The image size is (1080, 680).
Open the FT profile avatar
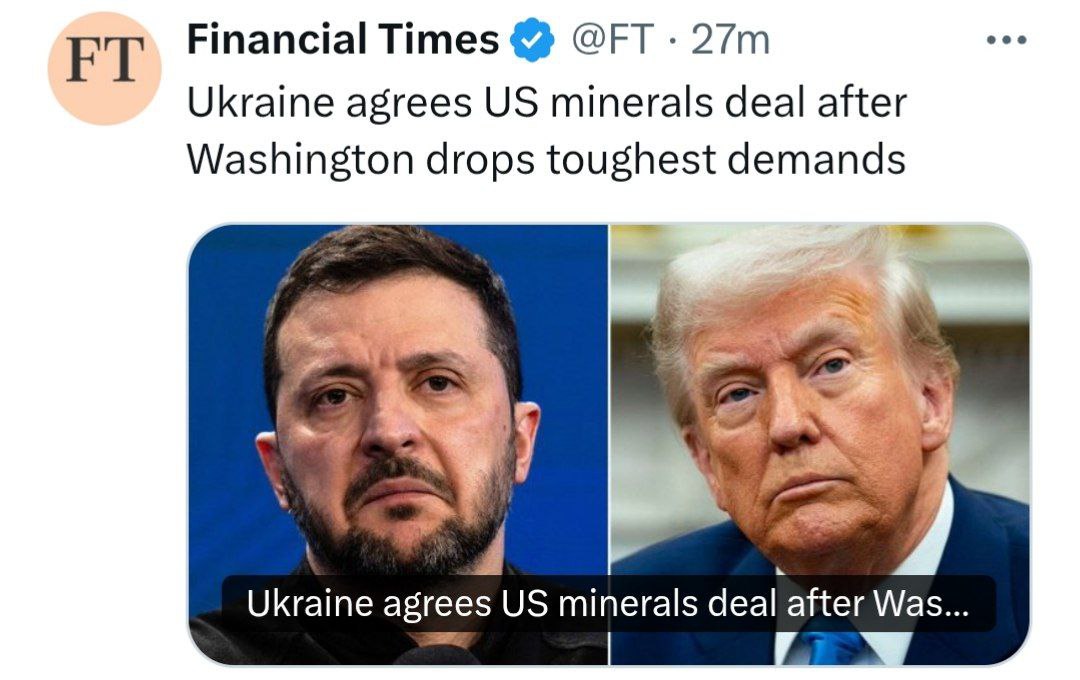click(x=104, y=68)
